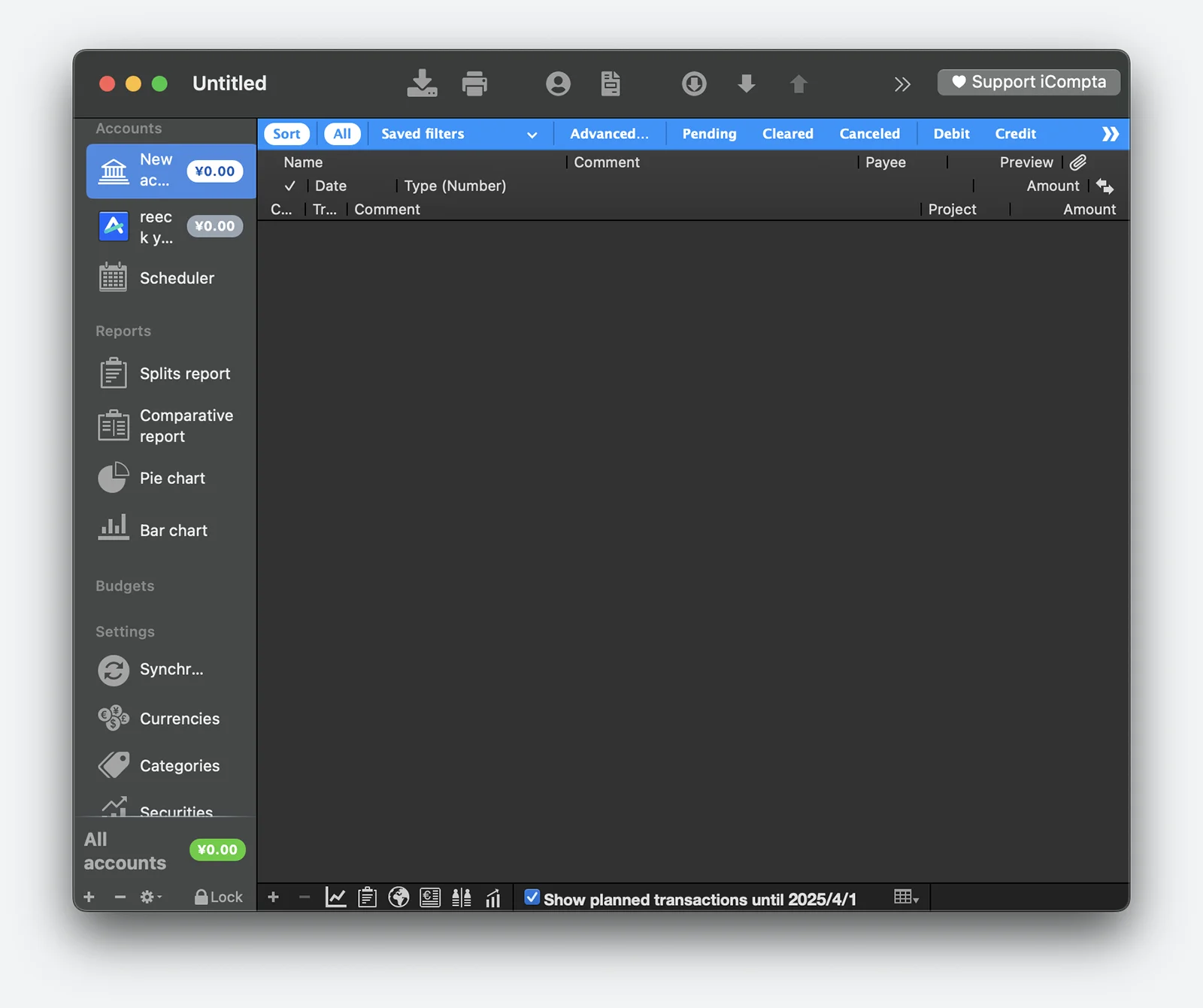Add a transaction with the plus button
Screen dimensions: 1203x1008
273,897
